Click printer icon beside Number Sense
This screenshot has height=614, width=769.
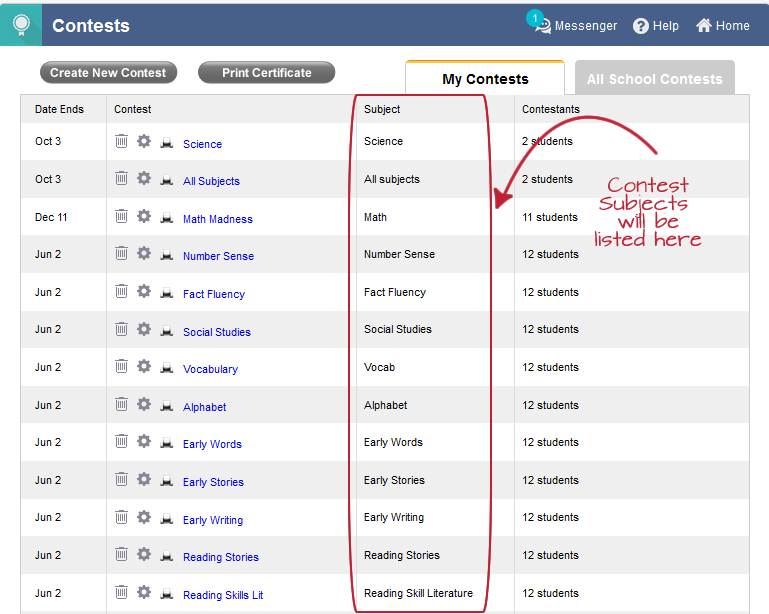[167, 255]
